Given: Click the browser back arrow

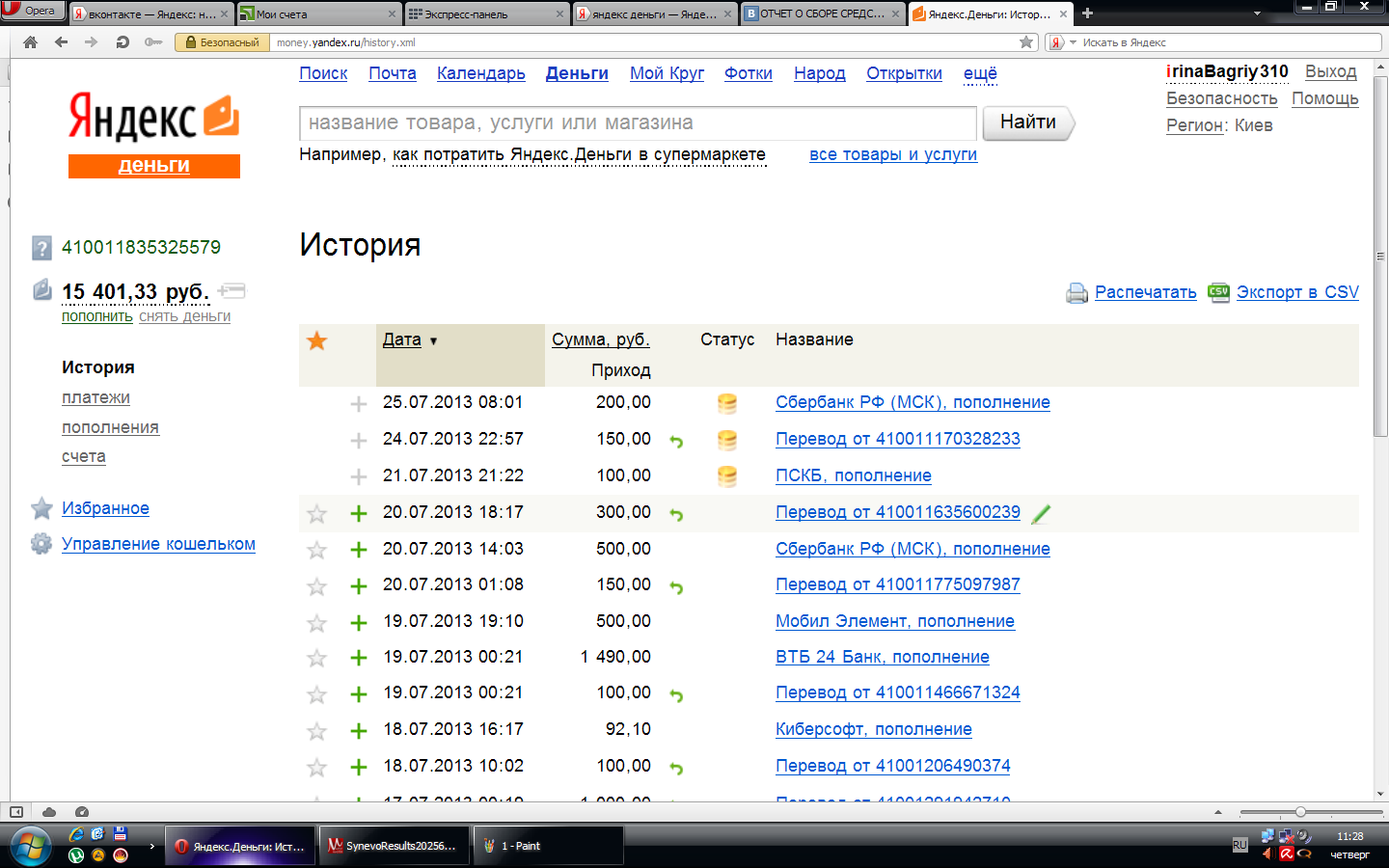Looking at the screenshot, I should (x=61, y=42).
